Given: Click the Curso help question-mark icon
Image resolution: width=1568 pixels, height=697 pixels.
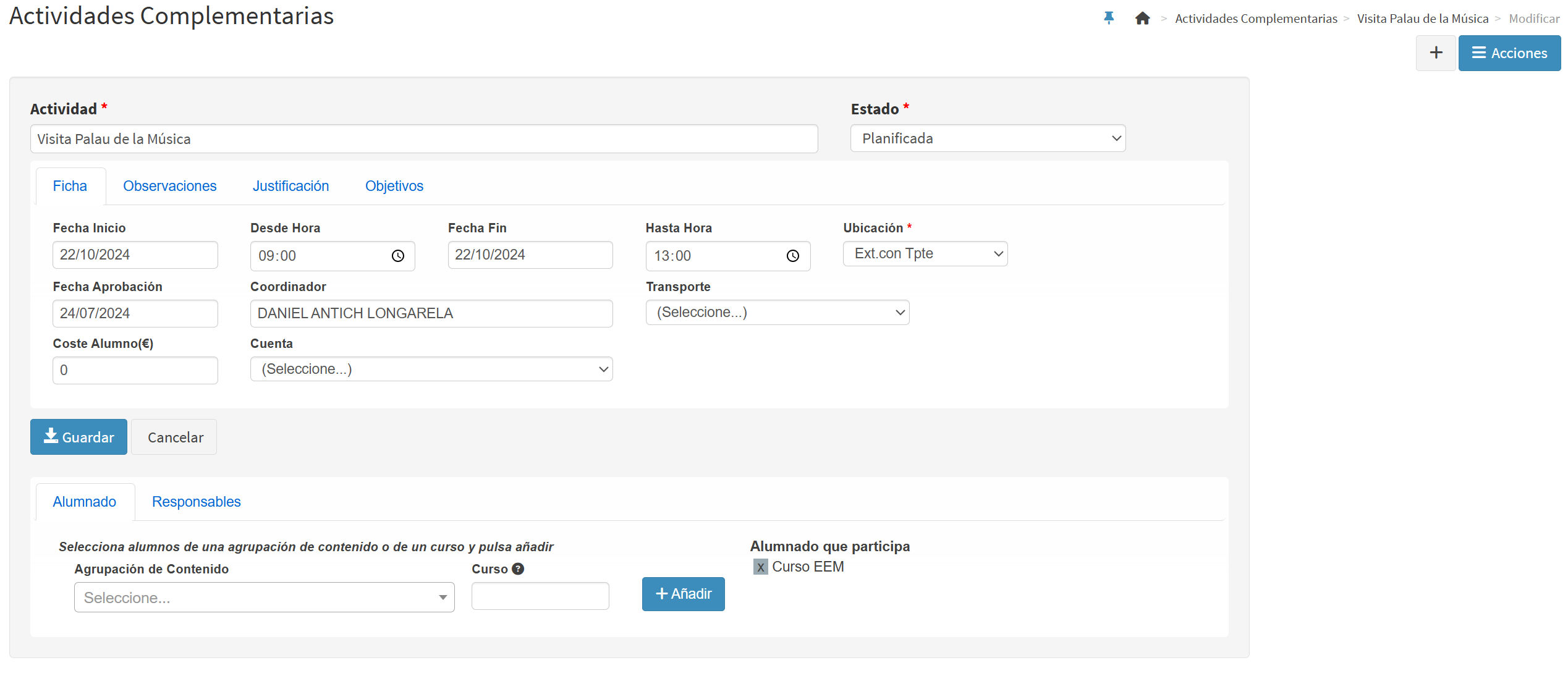Looking at the screenshot, I should pyautogui.click(x=519, y=569).
